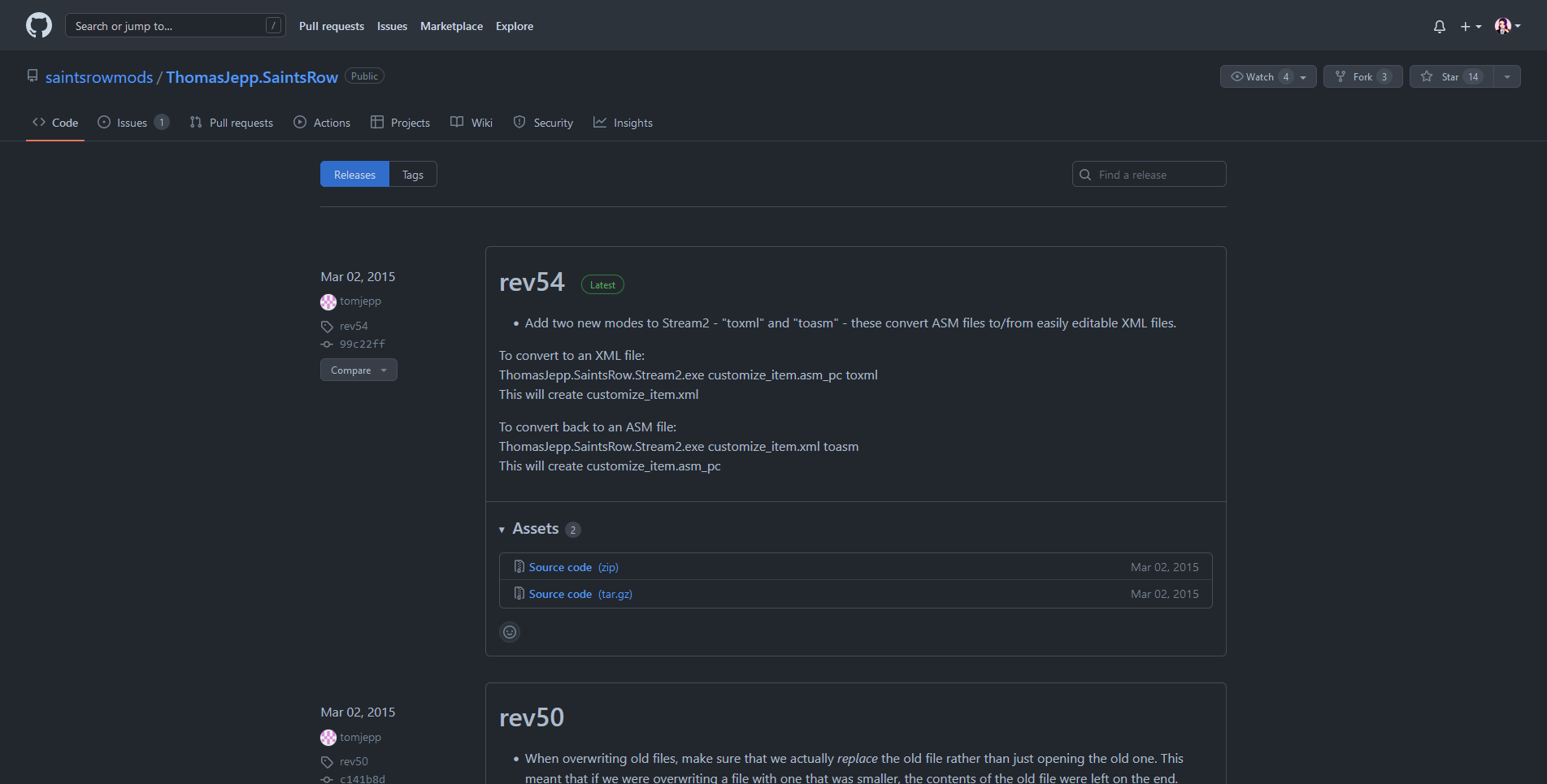Open Issues in top navigation
The image size is (1547, 784).
392,26
